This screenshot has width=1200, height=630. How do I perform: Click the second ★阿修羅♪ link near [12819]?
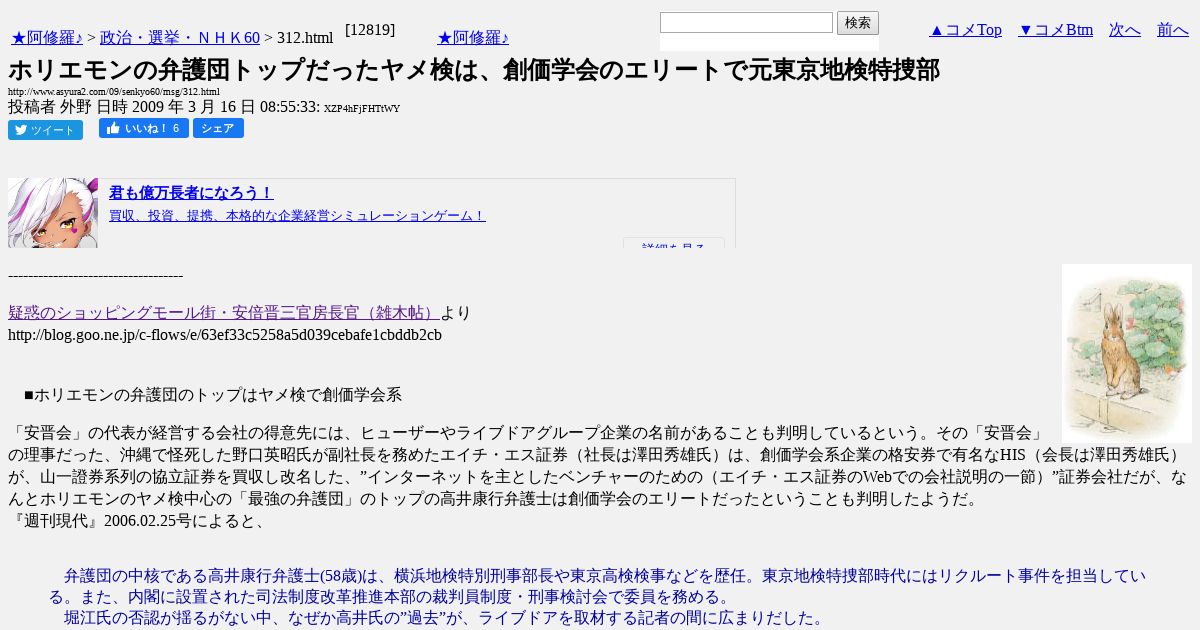pyautogui.click(x=473, y=38)
